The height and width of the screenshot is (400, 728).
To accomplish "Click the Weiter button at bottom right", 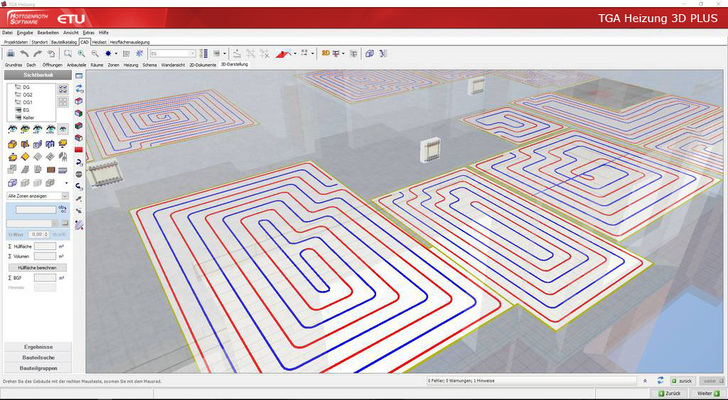I will [x=708, y=394].
